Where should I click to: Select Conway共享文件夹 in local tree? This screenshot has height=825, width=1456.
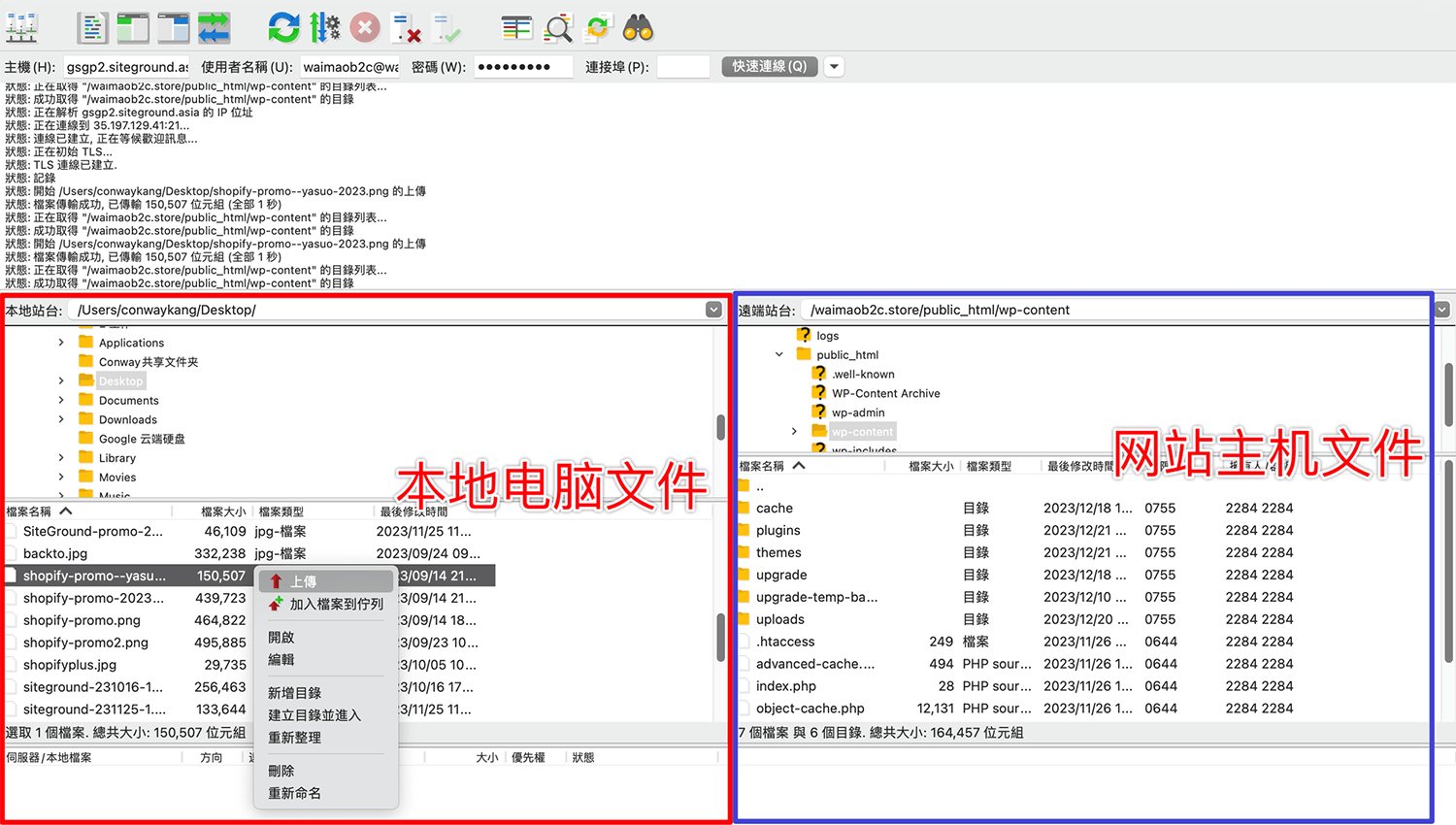pos(148,362)
